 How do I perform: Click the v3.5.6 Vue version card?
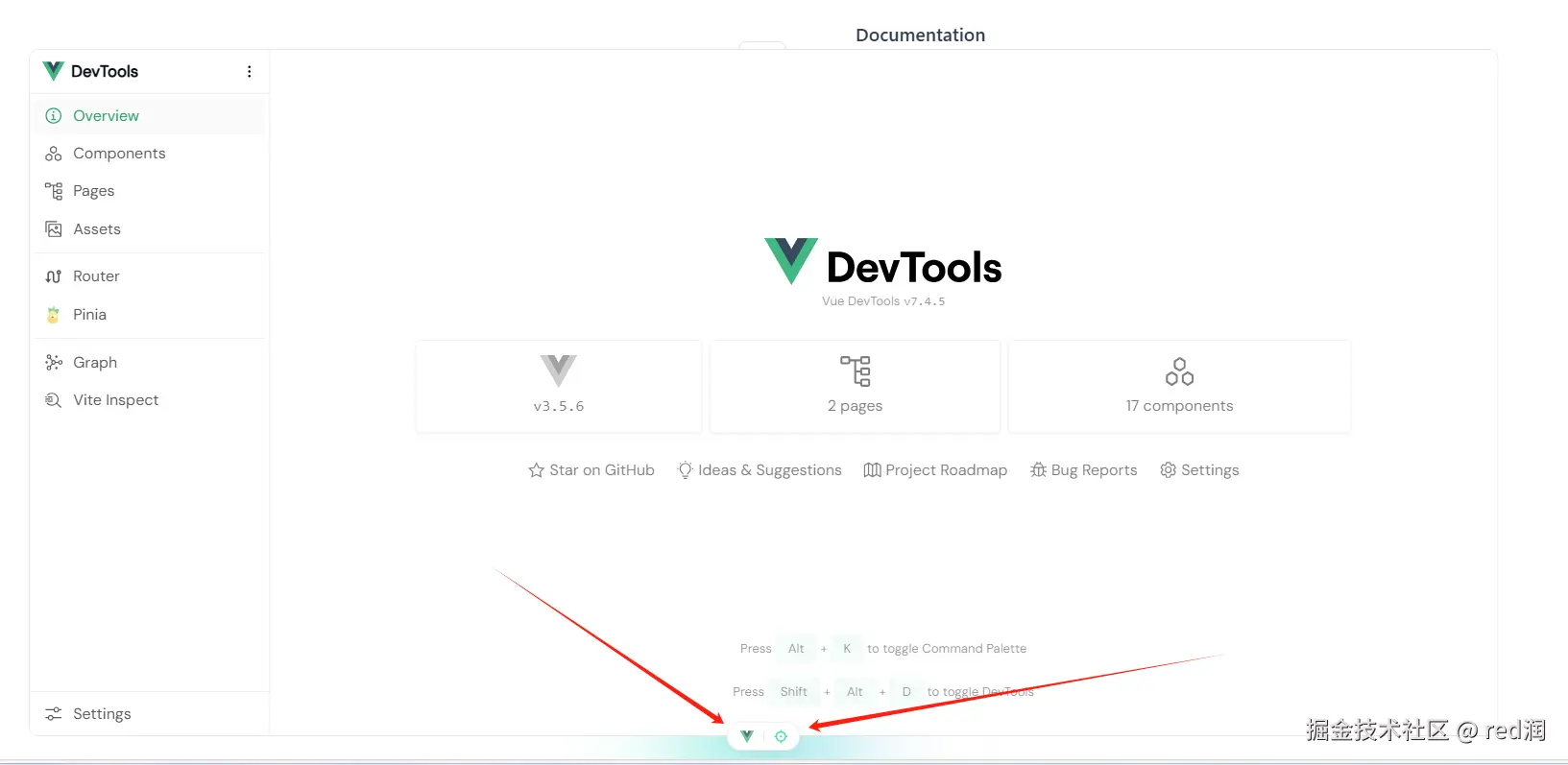coord(559,387)
